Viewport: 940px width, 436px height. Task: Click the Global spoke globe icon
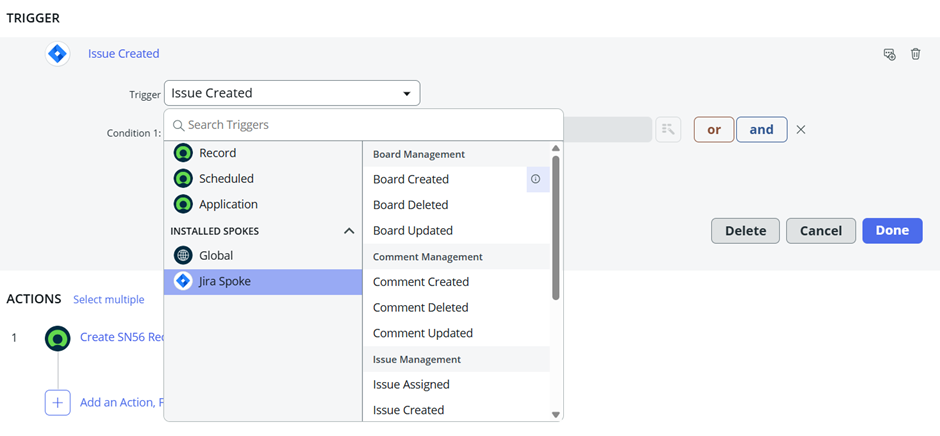tap(183, 255)
